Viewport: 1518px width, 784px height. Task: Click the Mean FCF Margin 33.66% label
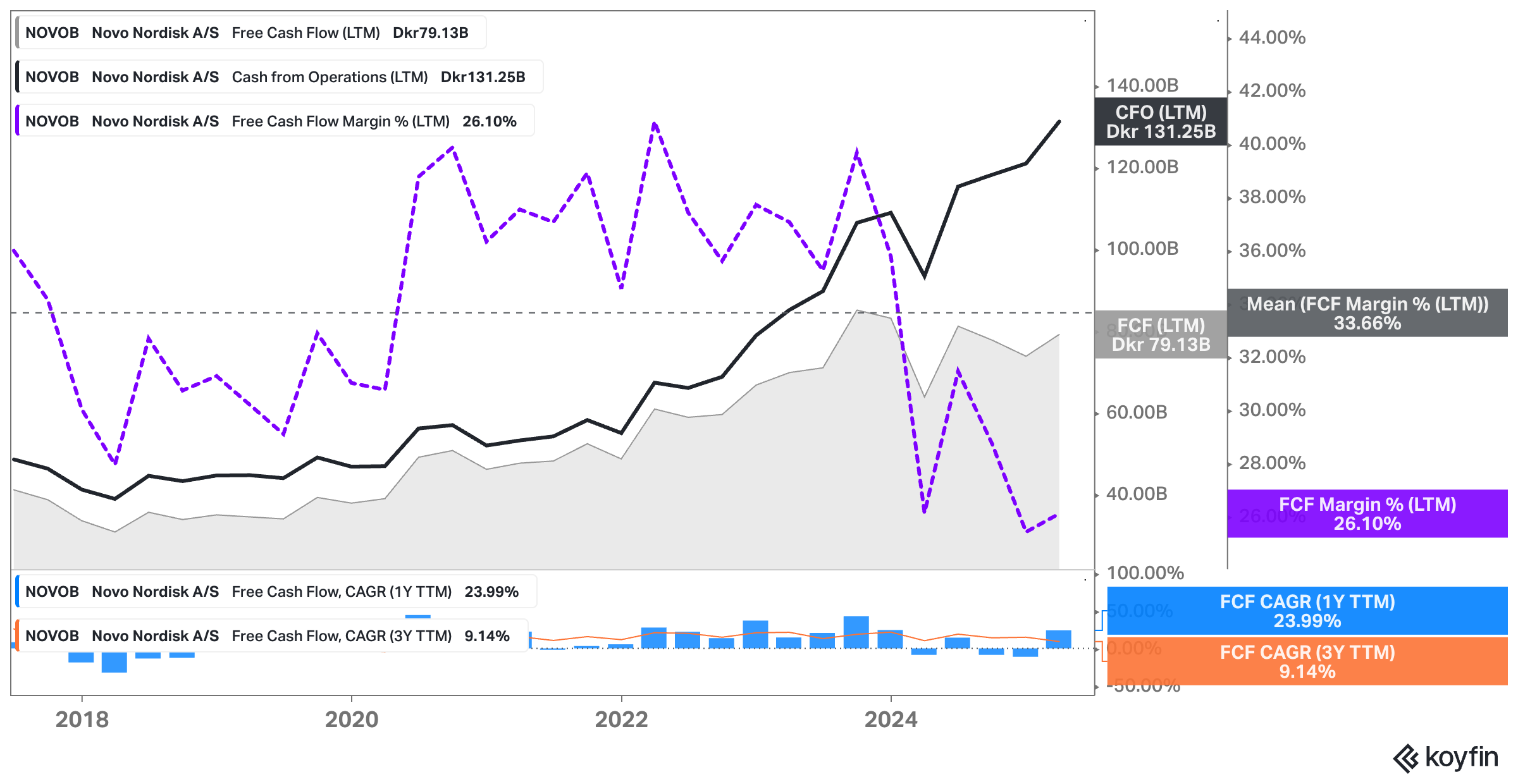pyautogui.click(x=1367, y=314)
